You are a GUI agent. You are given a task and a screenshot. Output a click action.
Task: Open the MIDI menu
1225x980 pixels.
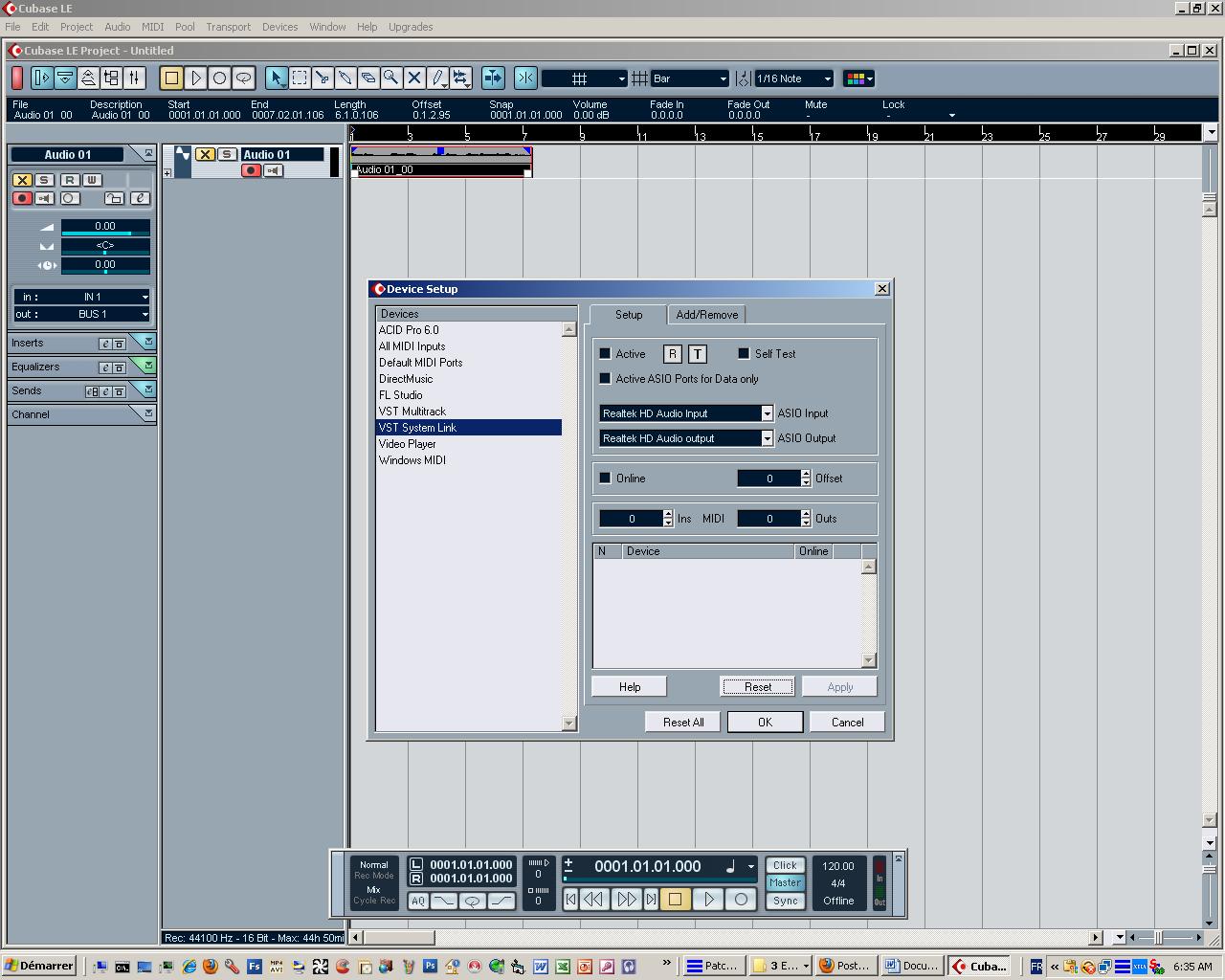click(x=152, y=27)
